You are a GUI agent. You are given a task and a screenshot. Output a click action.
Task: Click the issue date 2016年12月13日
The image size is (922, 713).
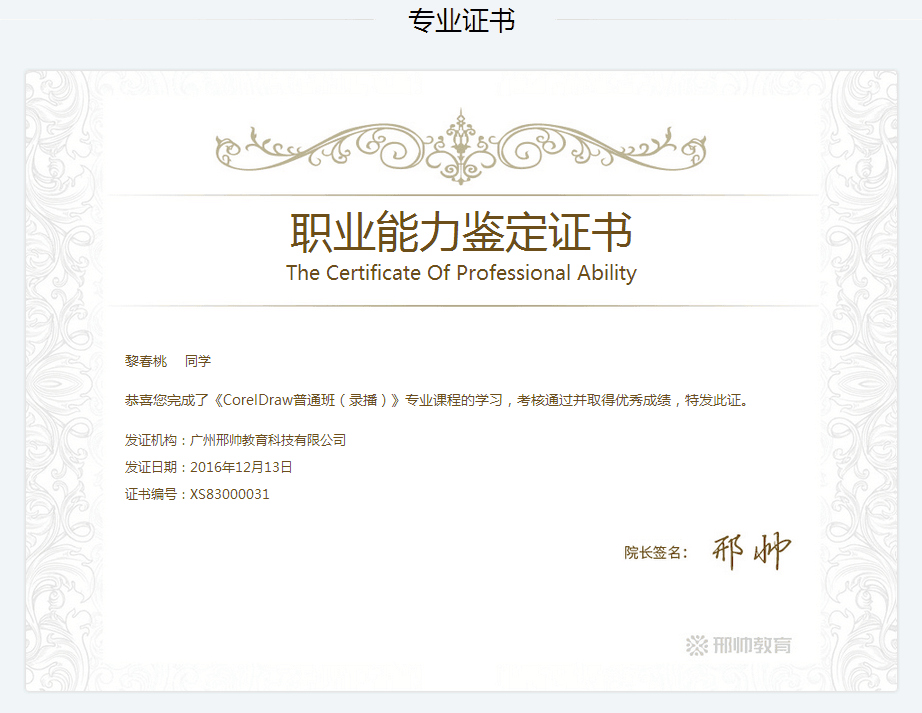click(241, 467)
